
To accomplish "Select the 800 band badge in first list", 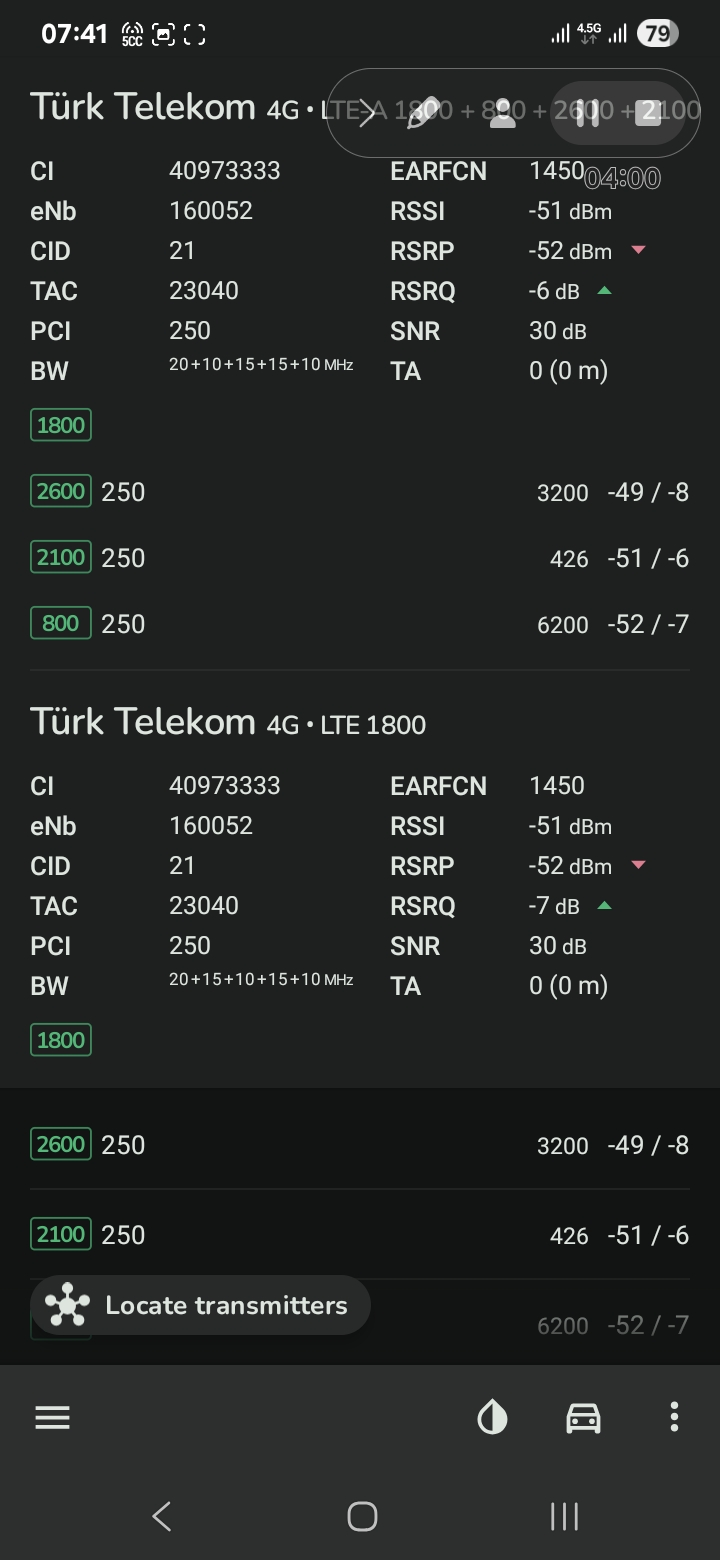I will point(61,623).
